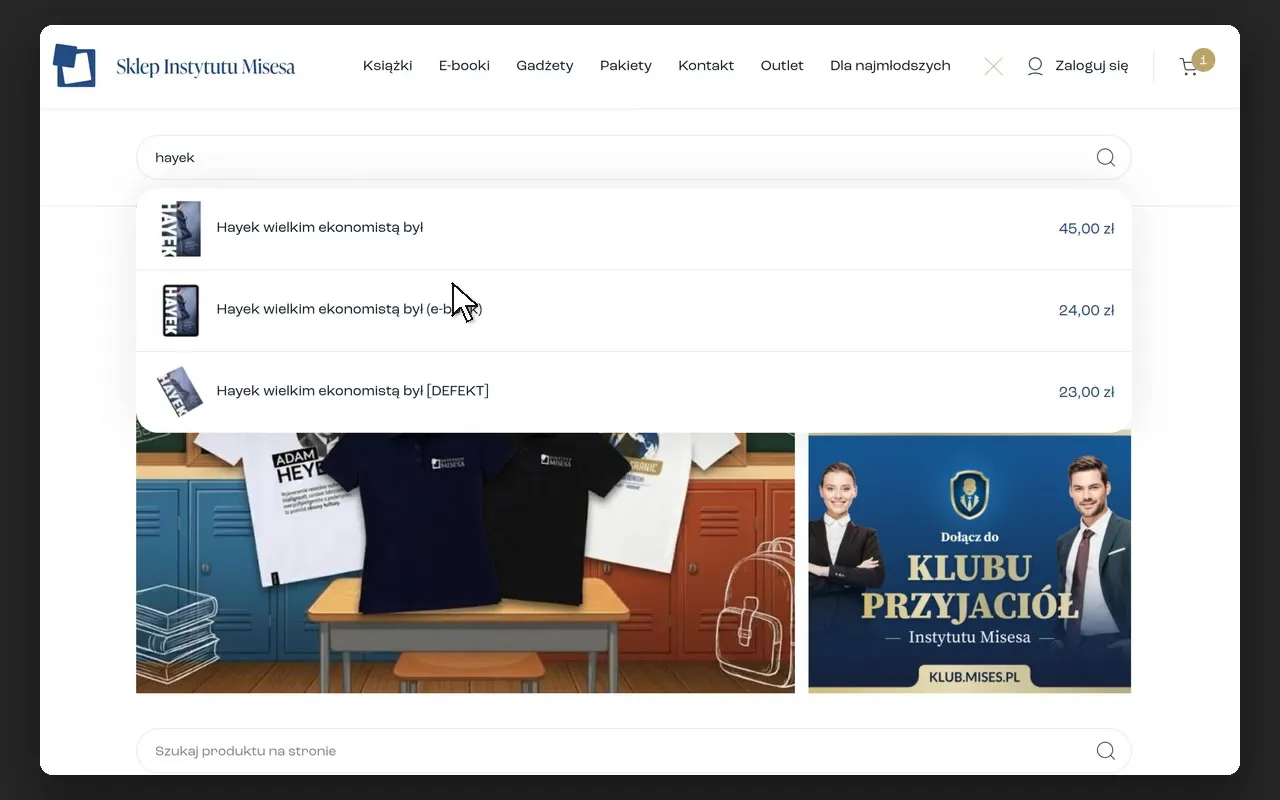
Task: Navigate to Kontakt page
Action: [706, 66]
